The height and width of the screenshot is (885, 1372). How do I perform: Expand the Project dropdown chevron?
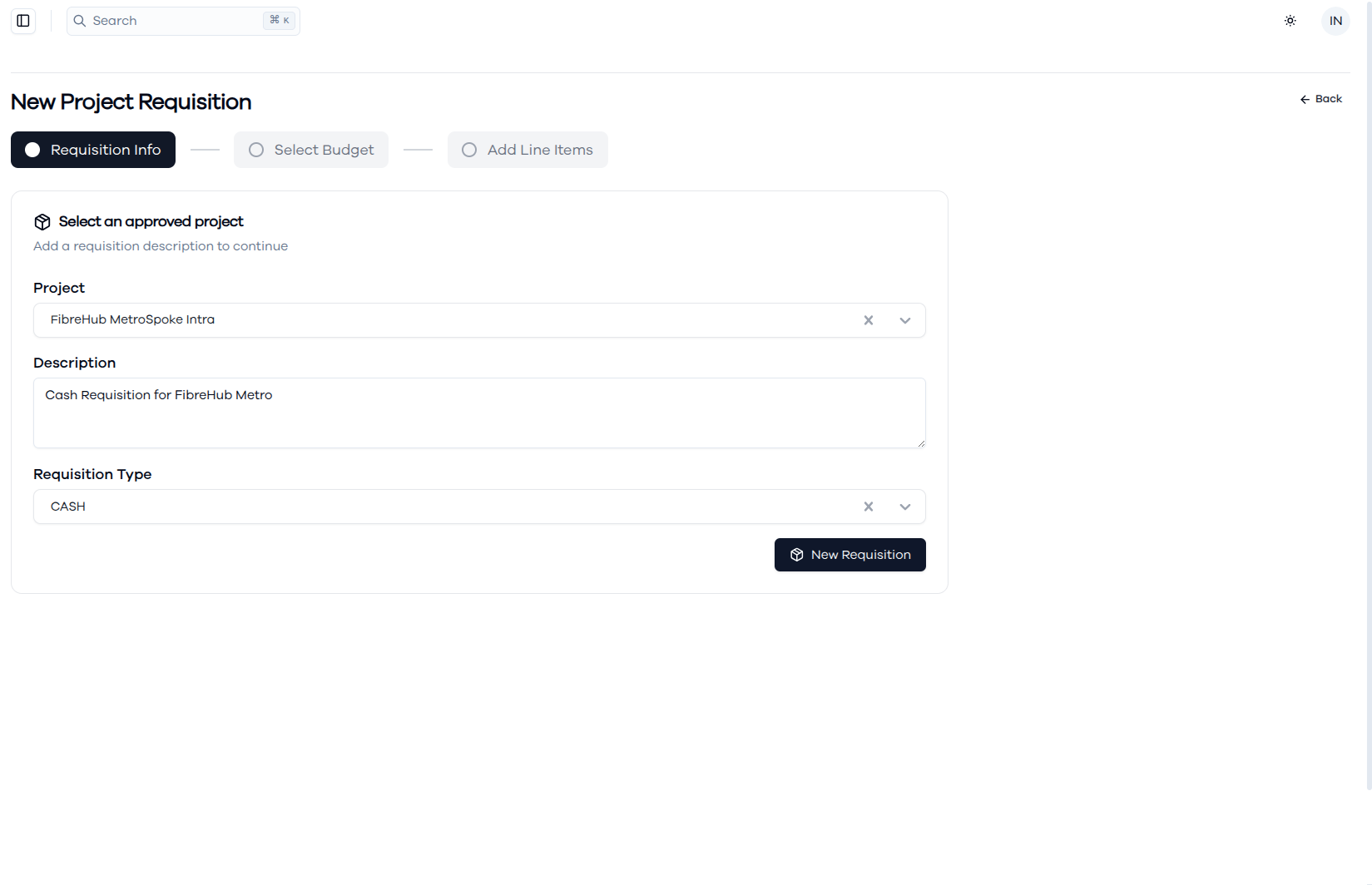tap(905, 320)
